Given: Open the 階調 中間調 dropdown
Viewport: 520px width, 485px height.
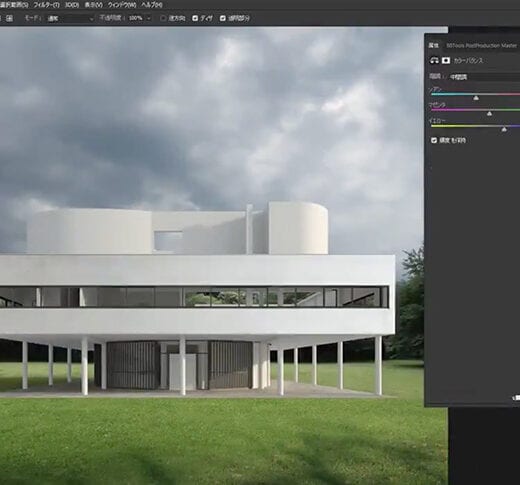Looking at the screenshot, I should [x=484, y=77].
